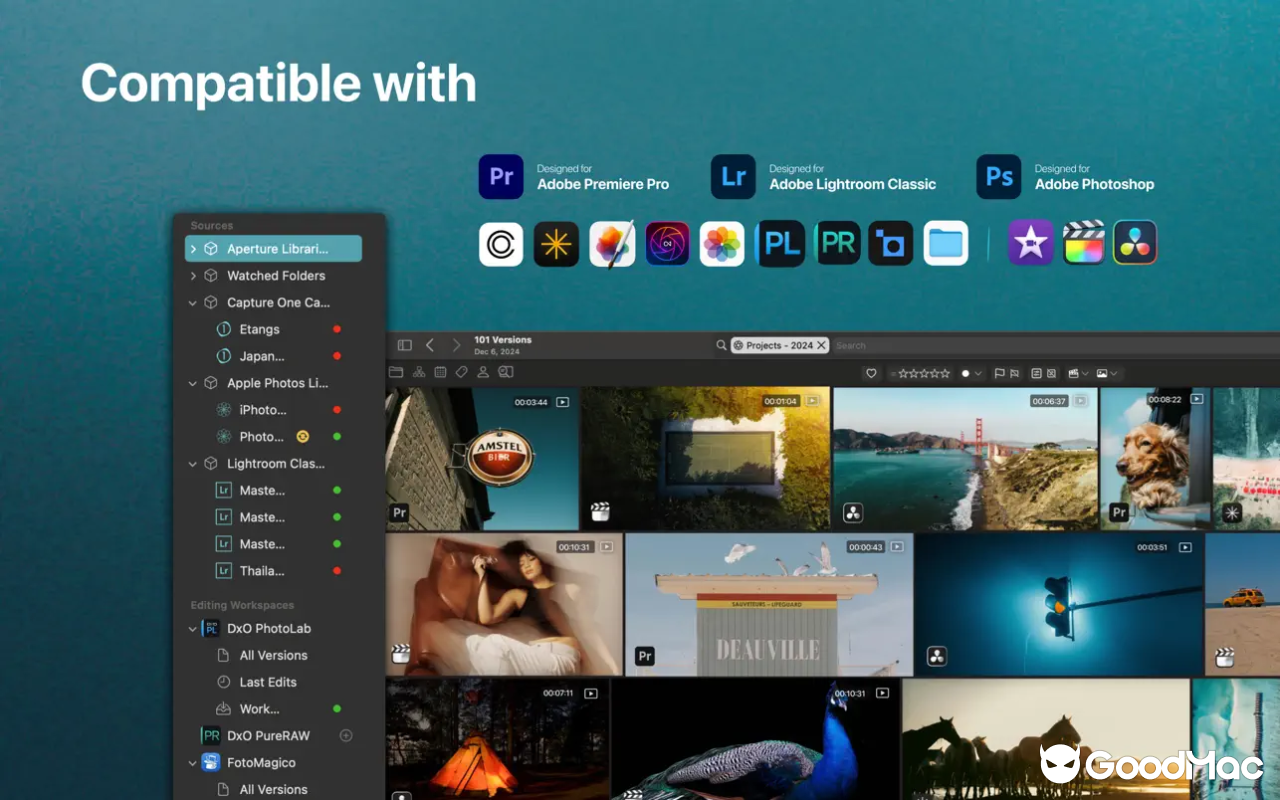Open the color label dropdown next to the dot
The width and height of the screenshot is (1280, 800).
coord(977,372)
